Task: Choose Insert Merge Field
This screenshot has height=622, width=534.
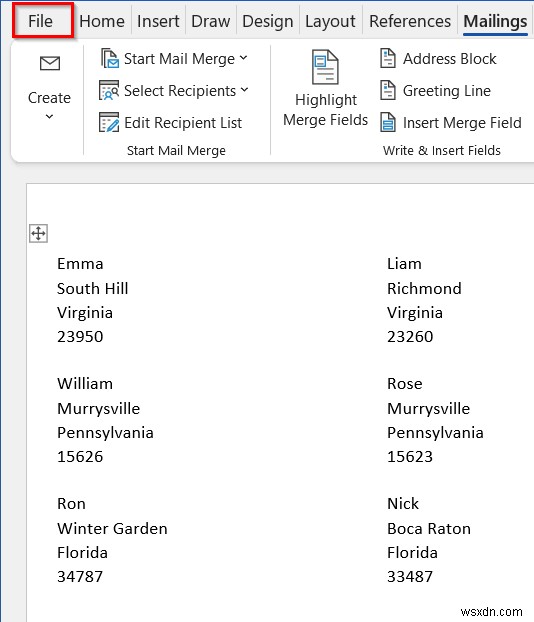Action: [x=462, y=123]
